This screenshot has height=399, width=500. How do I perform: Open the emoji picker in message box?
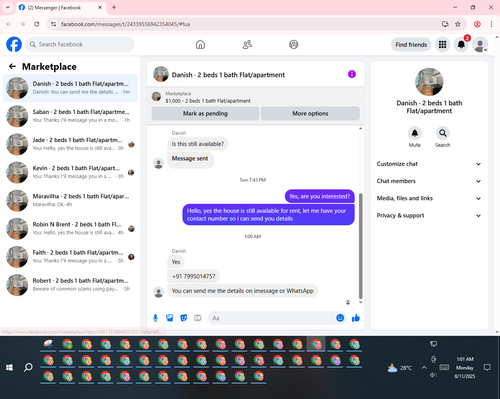coord(340,318)
